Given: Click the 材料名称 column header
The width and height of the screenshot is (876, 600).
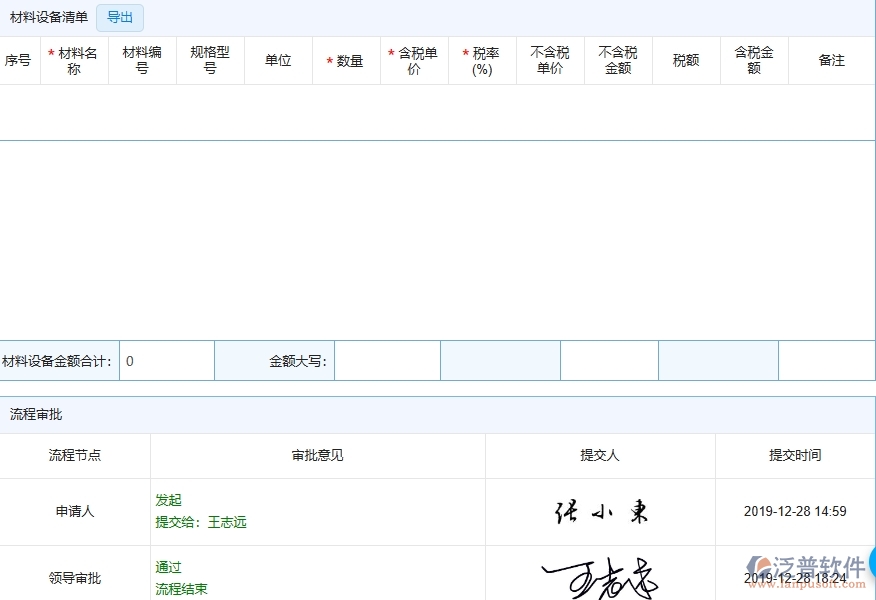Looking at the screenshot, I should point(74,60).
